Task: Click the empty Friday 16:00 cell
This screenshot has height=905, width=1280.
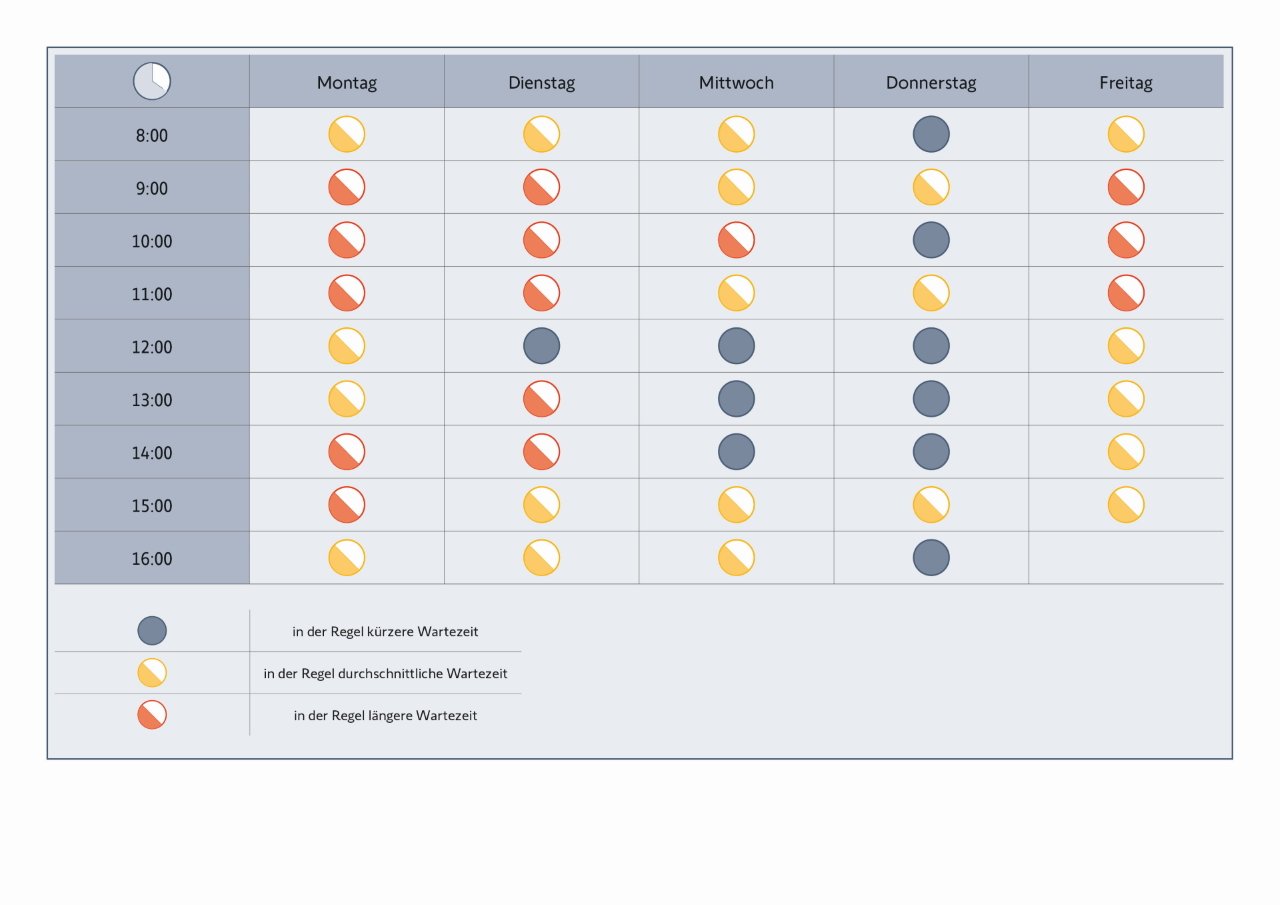Action: point(1126,558)
